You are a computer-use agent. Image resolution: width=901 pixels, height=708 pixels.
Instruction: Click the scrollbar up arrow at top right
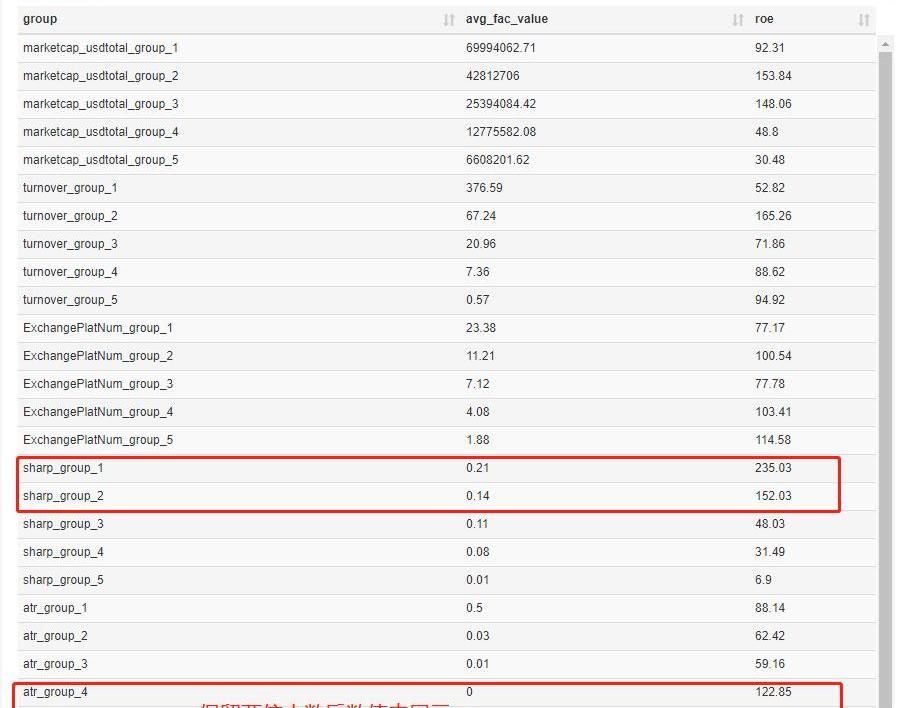pyautogui.click(x=886, y=44)
